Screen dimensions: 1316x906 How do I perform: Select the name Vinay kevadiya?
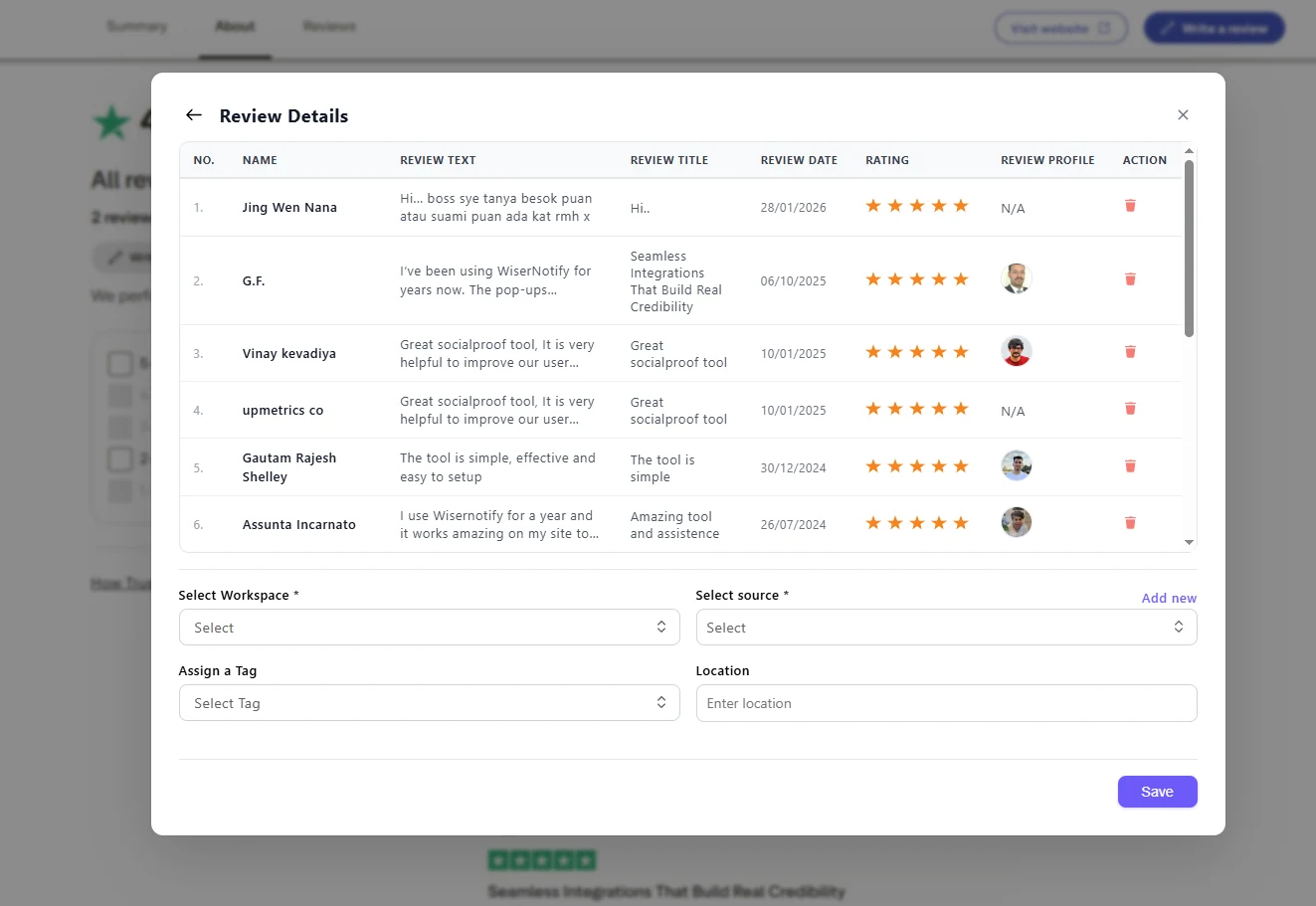pos(289,354)
